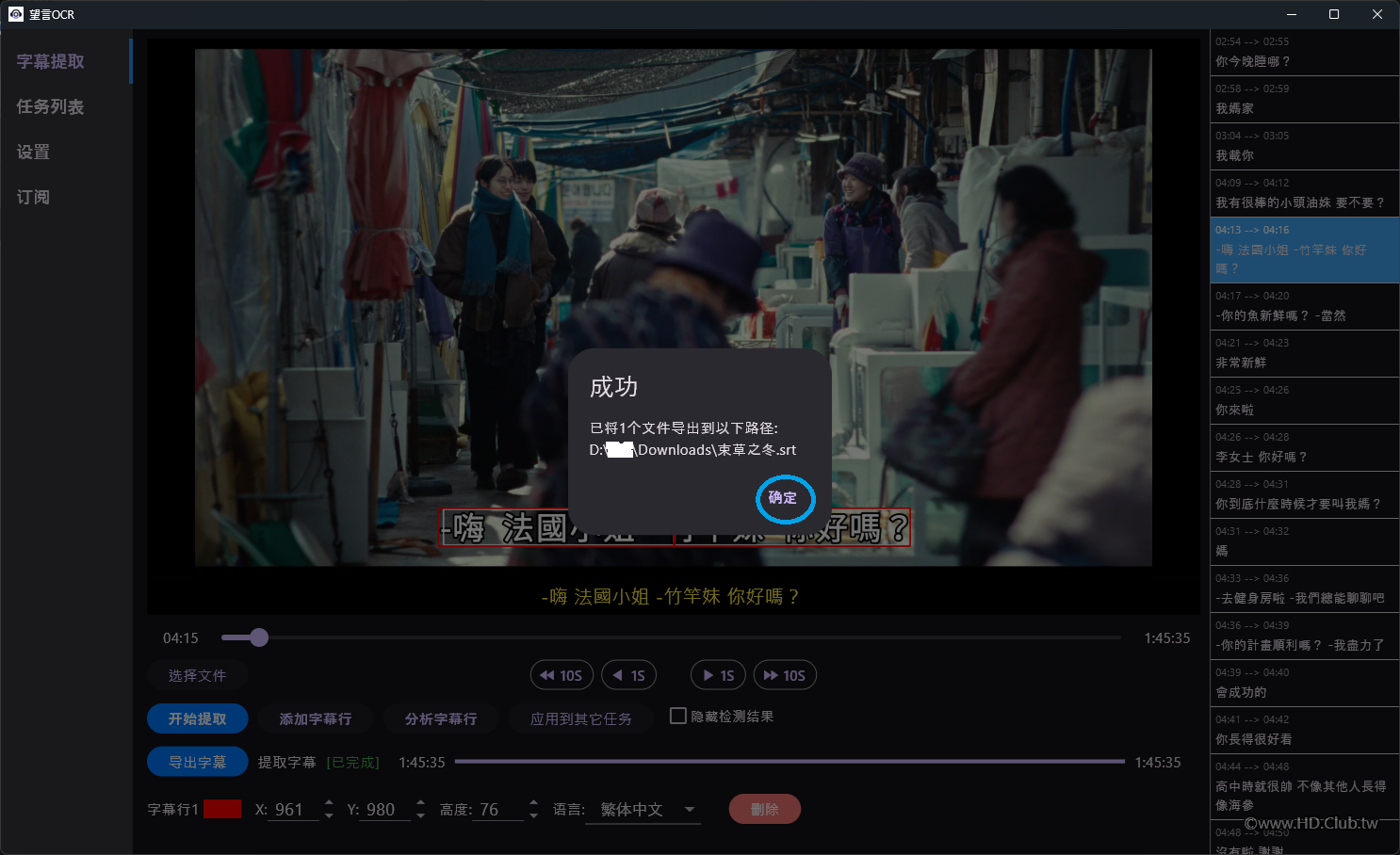Click the 导出字幕 button

click(198, 762)
